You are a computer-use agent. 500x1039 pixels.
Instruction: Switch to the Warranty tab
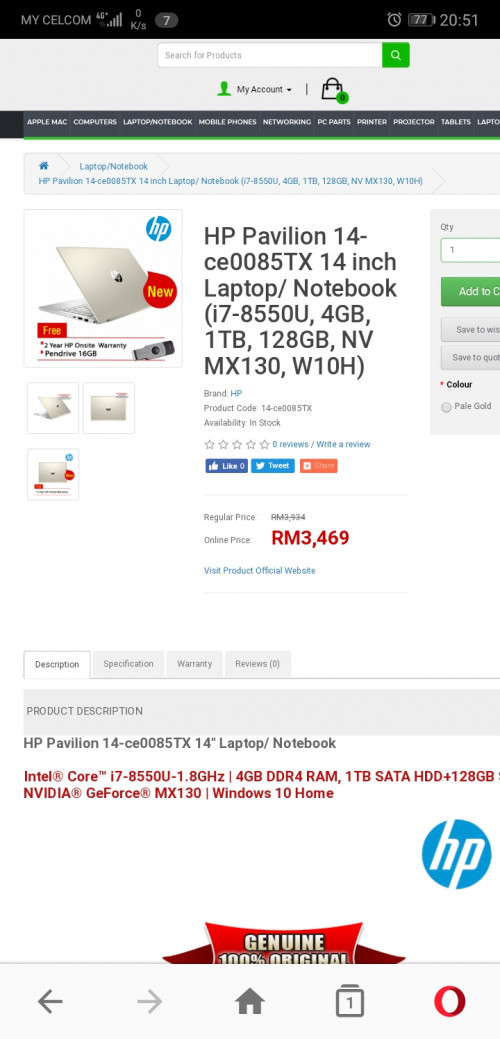click(x=195, y=664)
